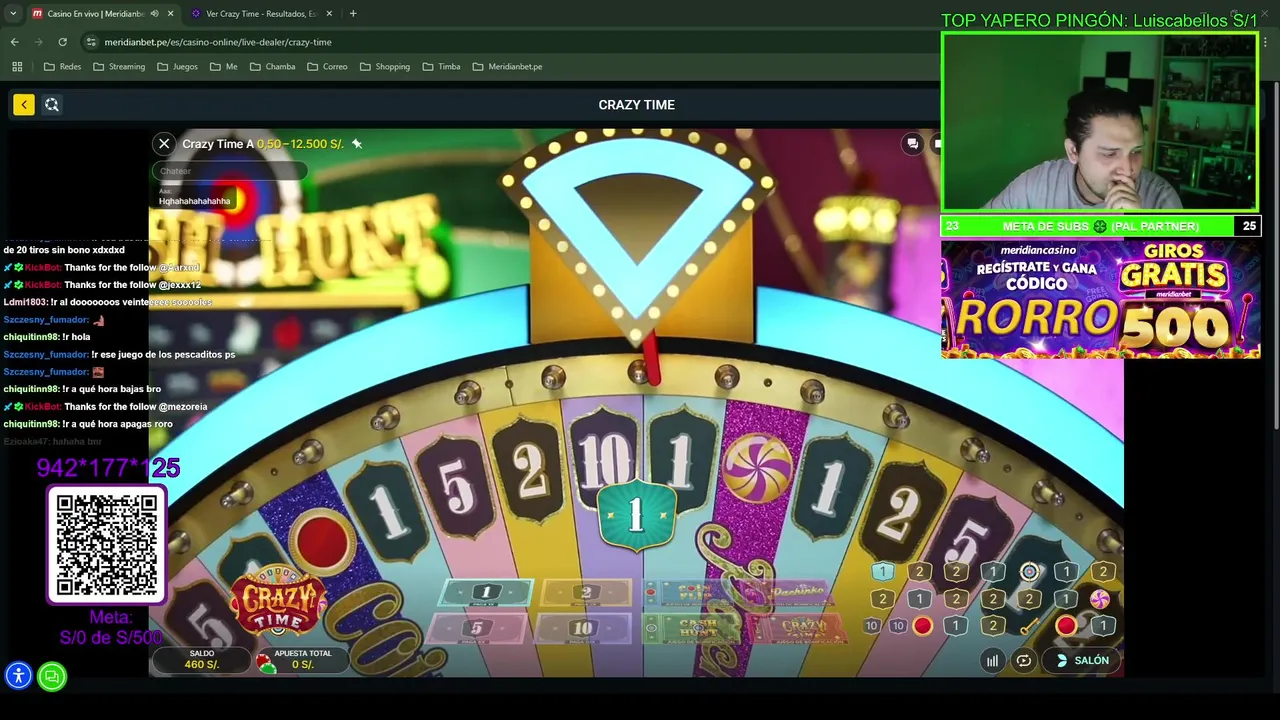Screen dimensions: 1280x720
Task: Click the pin icon next to bet limits
Action: [357, 144]
